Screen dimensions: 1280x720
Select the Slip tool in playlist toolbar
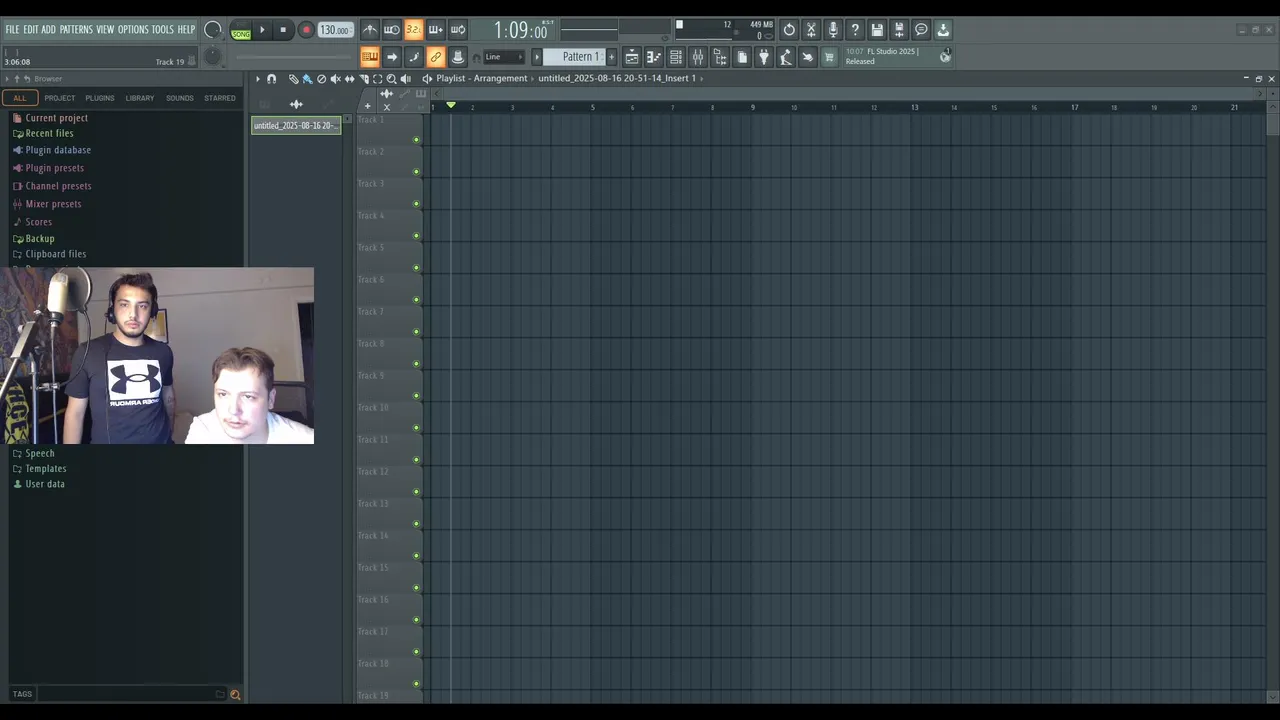coord(349,78)
